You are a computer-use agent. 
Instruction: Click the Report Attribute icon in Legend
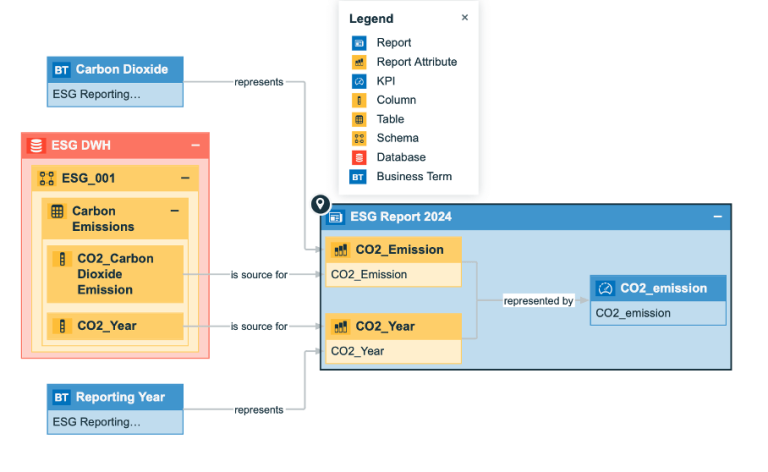[x=359, y=62]
